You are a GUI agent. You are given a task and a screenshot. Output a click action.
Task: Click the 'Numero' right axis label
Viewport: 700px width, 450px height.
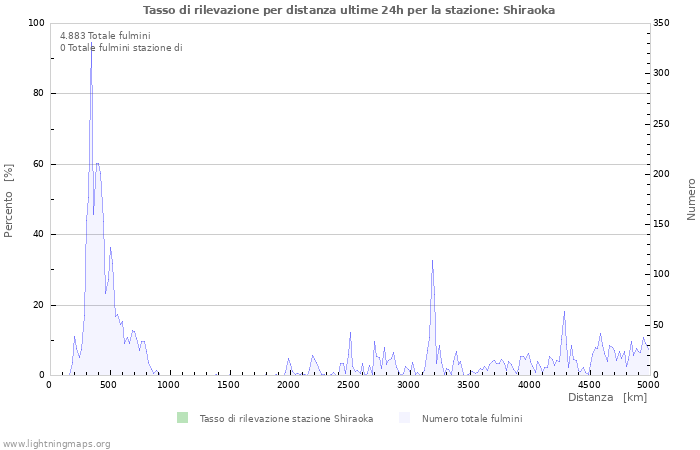pos(690,199)
